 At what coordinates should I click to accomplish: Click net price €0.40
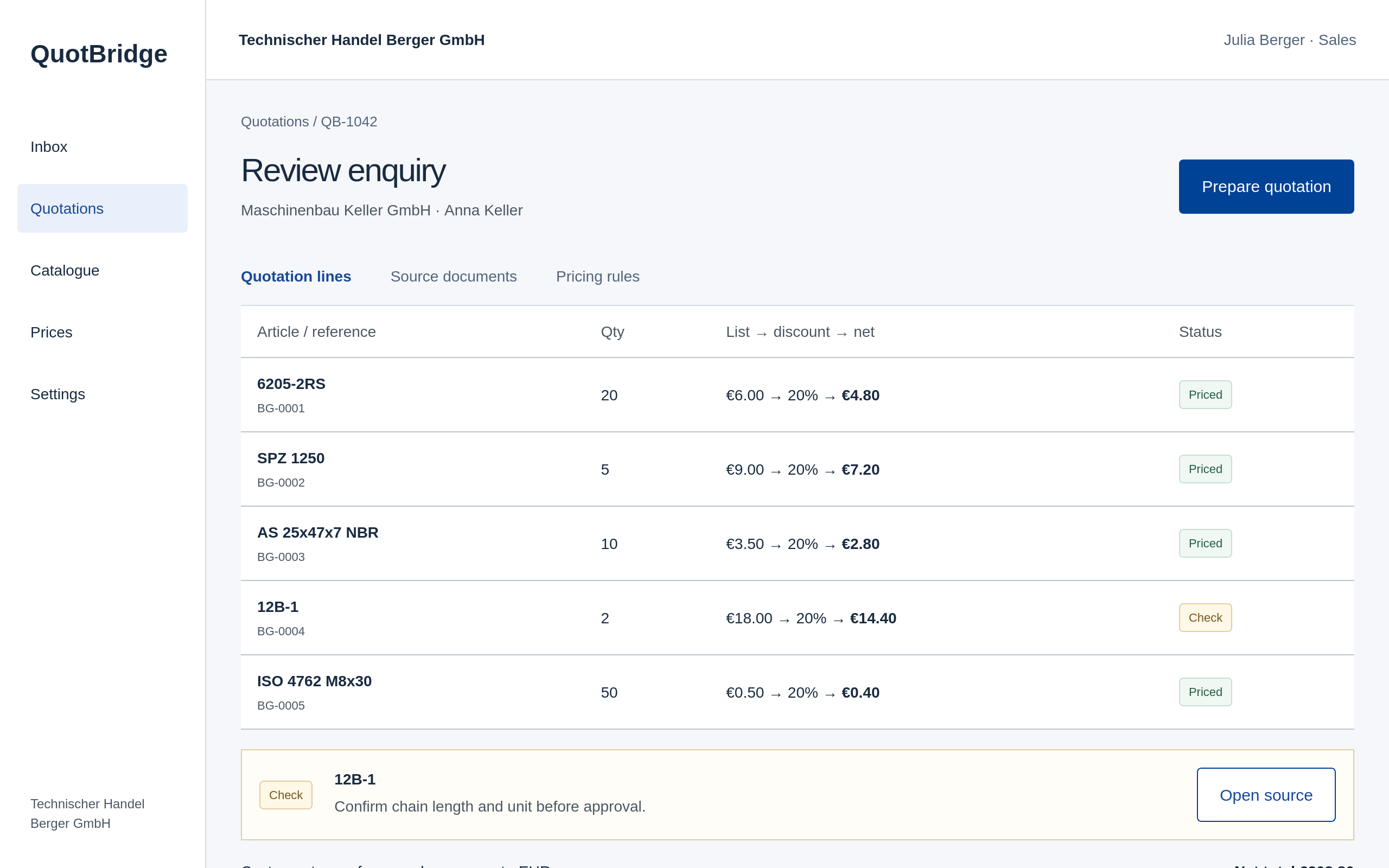pos(861,693)
